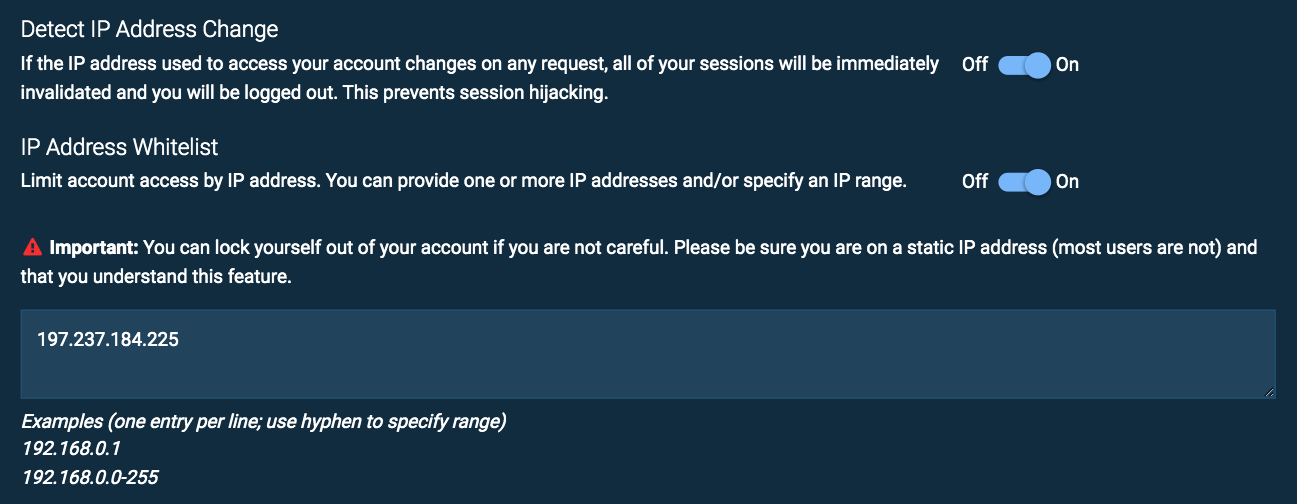1297x504 pixels.
Task: Click the example address 192.168.0.1
Action: [71, 449]
